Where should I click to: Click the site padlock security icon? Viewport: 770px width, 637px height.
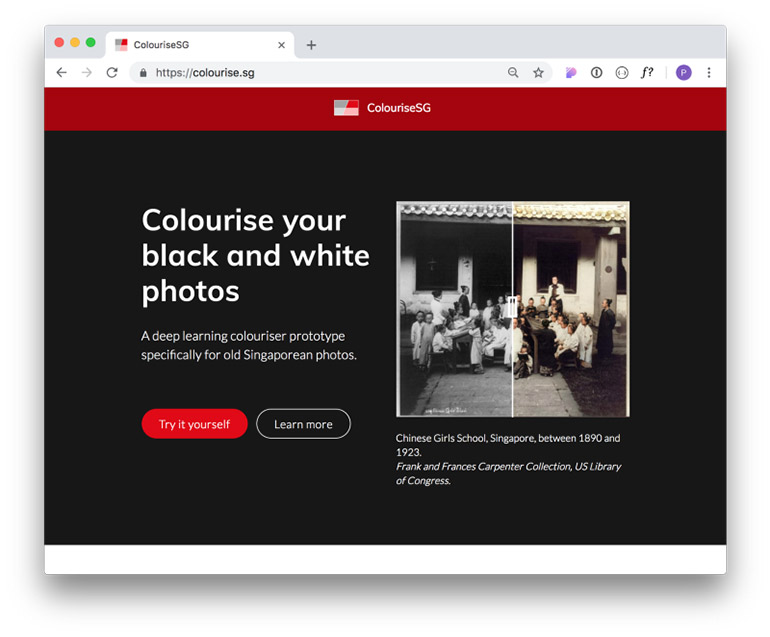[143, 73]
